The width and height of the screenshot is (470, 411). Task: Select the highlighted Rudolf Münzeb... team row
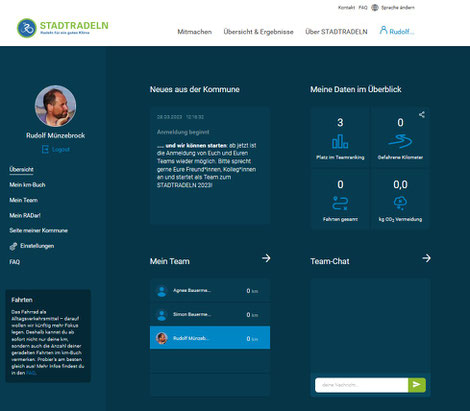(x=210, y=338)
